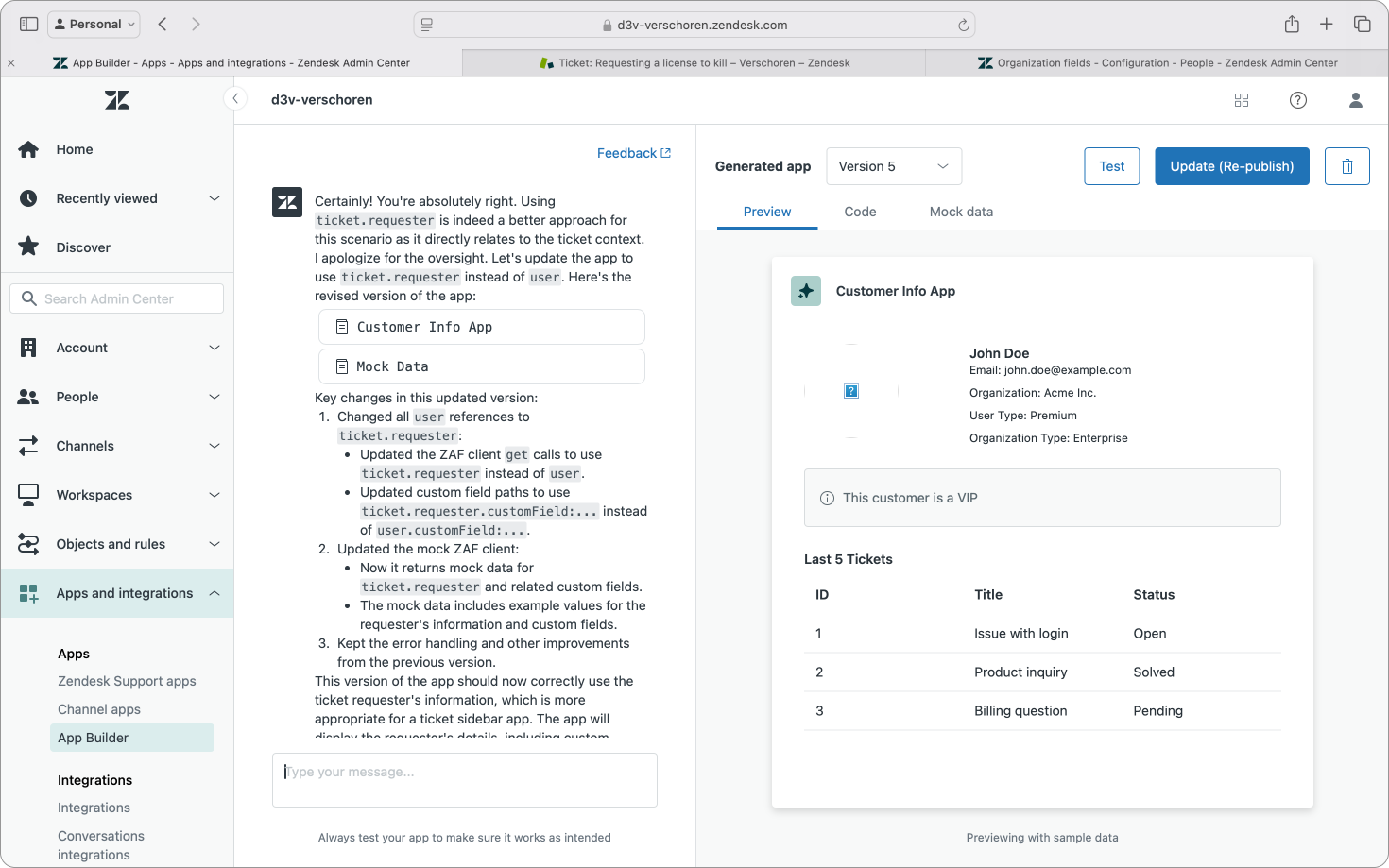Click the Safari share icon
This screenshot has width=1389, height=868.
coord(1292,24)
